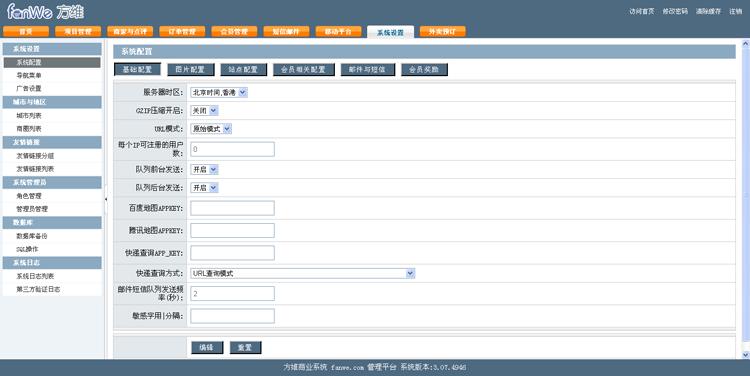The image size is (750, 376).
Task: Open the 队列后台发送 dropdown
Action: coord(204,188)
